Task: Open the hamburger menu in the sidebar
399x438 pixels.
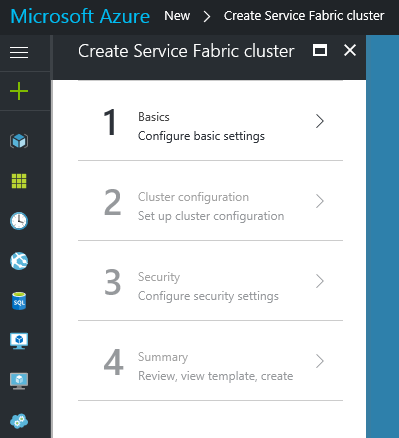Action: pos(19,52)
